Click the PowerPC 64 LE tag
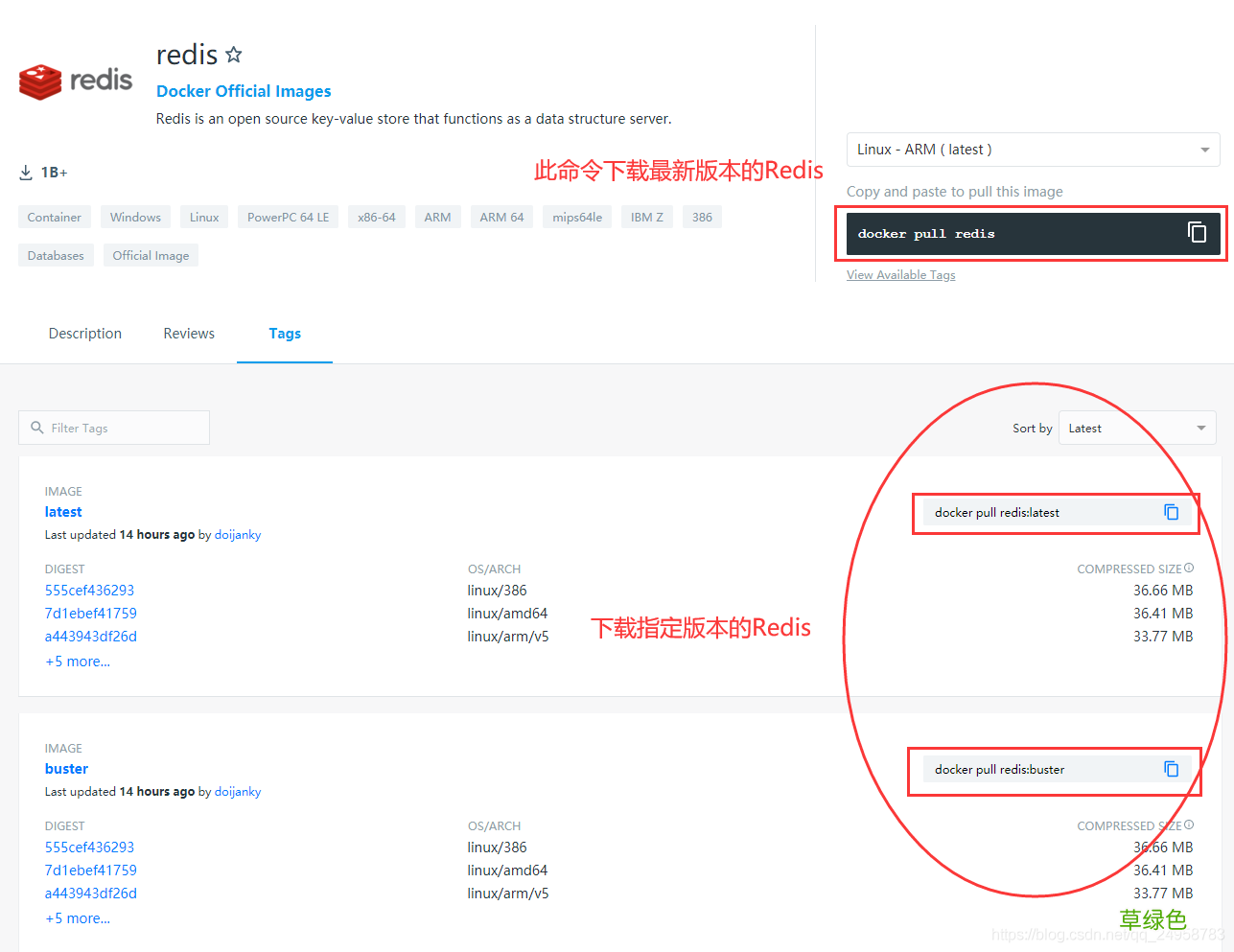Image resolution: width=1234 pixels, height=952 pixels. click(288, 217)
